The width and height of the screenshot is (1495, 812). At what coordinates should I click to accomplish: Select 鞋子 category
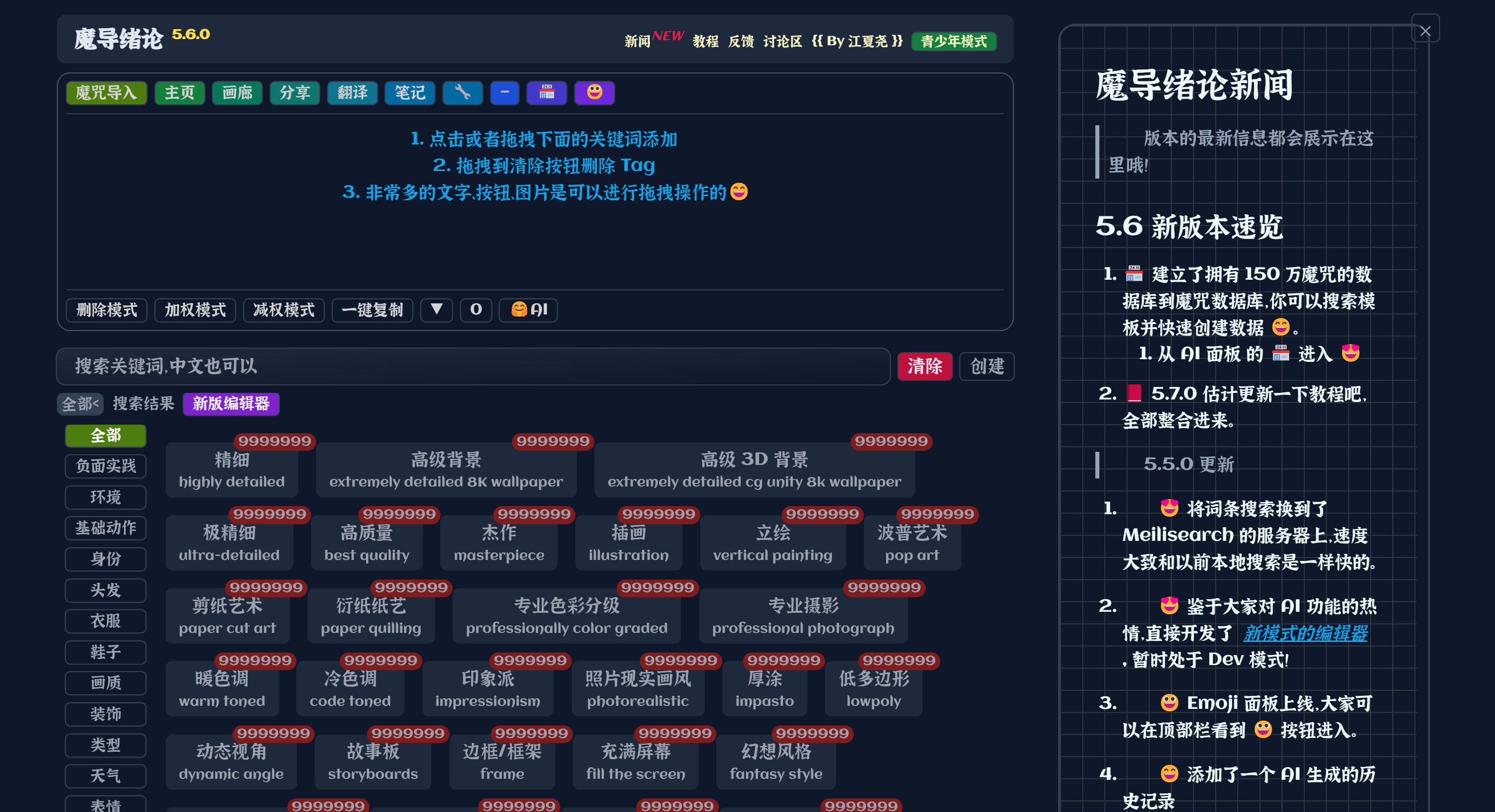(x=106, y=653)
